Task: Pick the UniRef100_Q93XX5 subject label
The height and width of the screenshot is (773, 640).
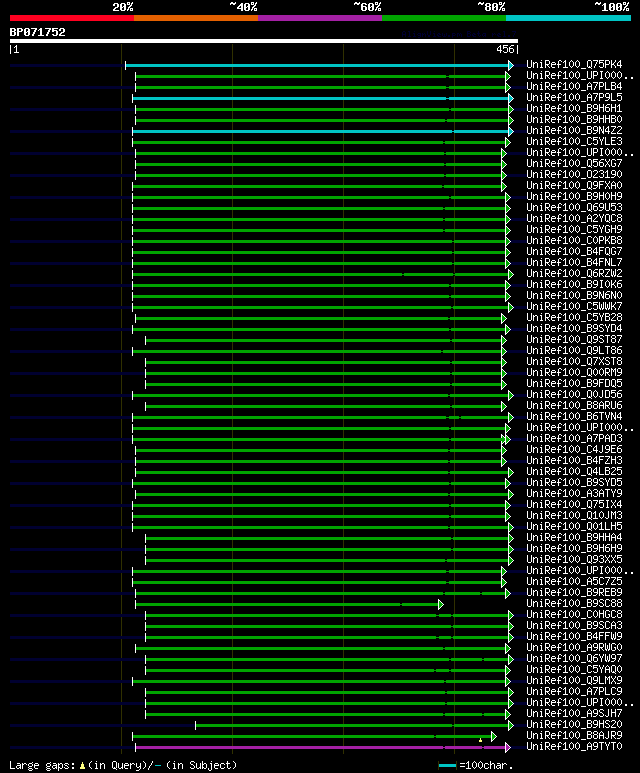Action: coord(574,560)
